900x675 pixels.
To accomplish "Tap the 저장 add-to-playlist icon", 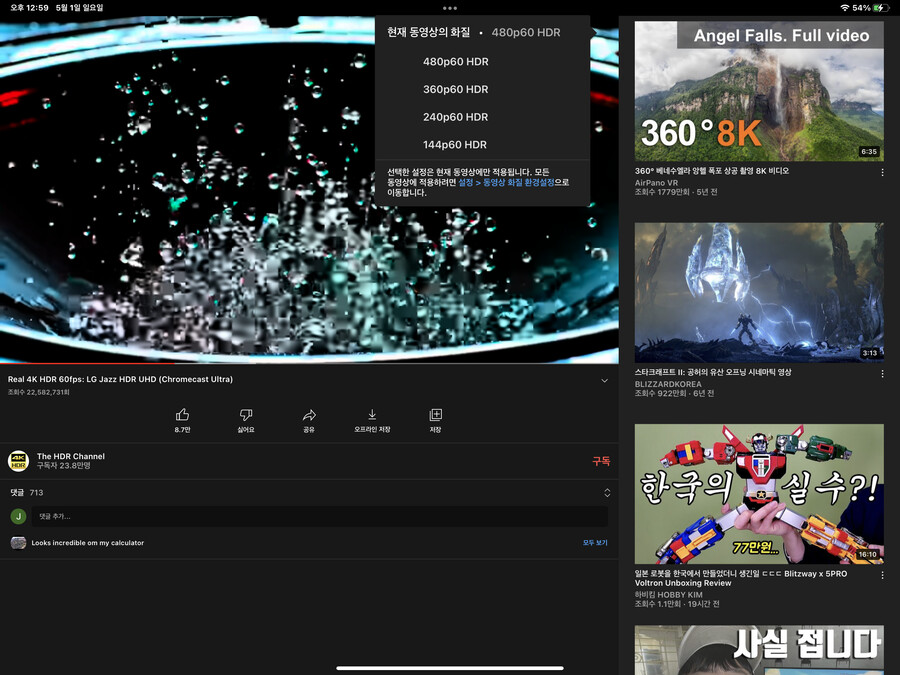I will [435, 415].
